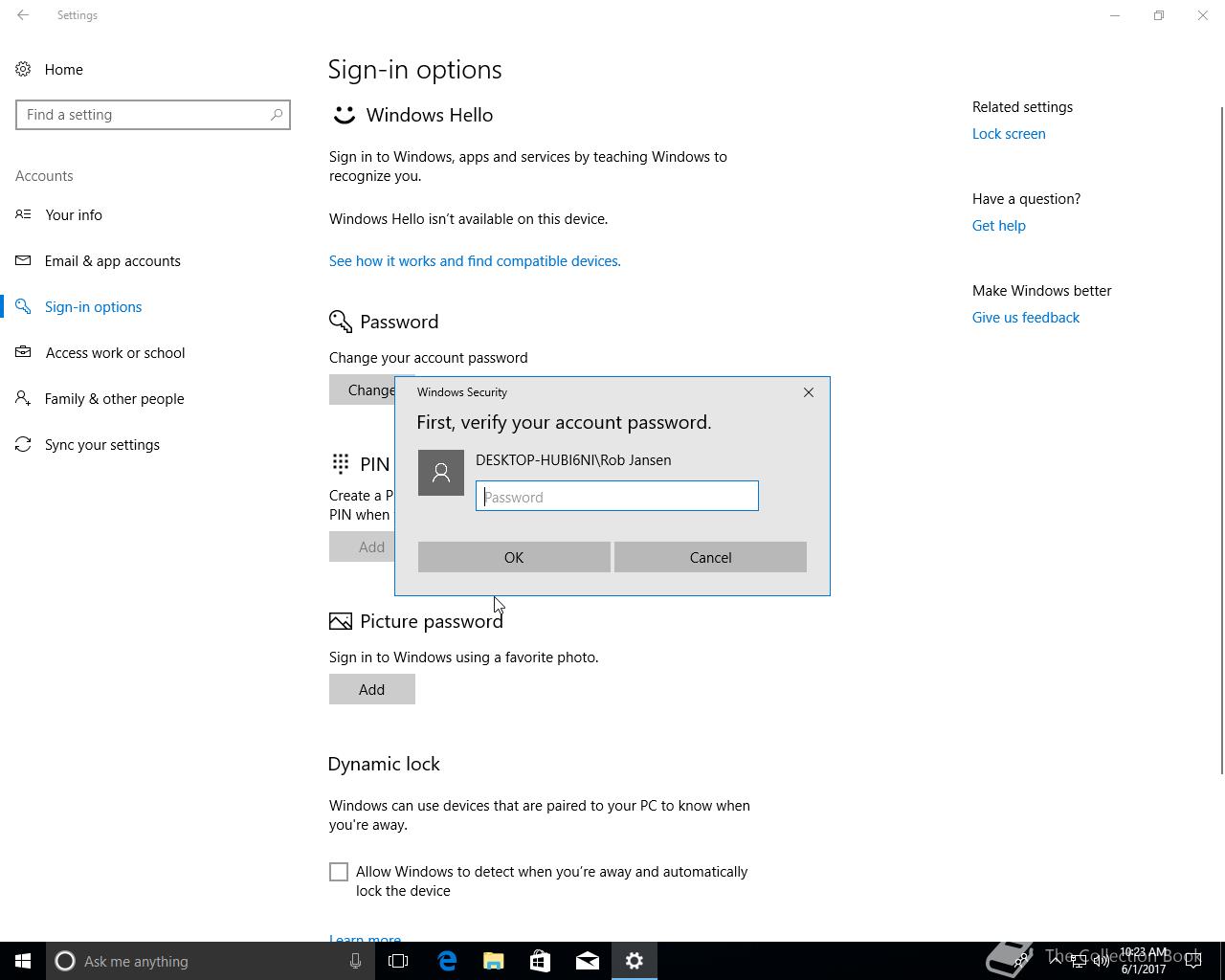
Task: Close the Windows Security dialog
Action: [809, 392]
